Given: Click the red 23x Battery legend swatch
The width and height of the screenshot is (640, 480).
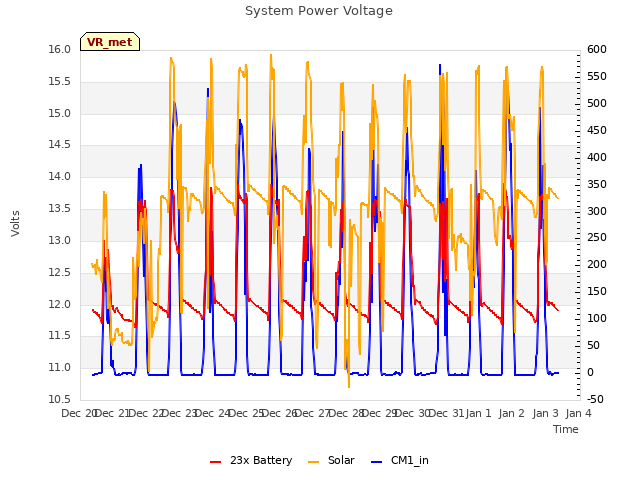Looking at the screenshot, I should point(216,462).
